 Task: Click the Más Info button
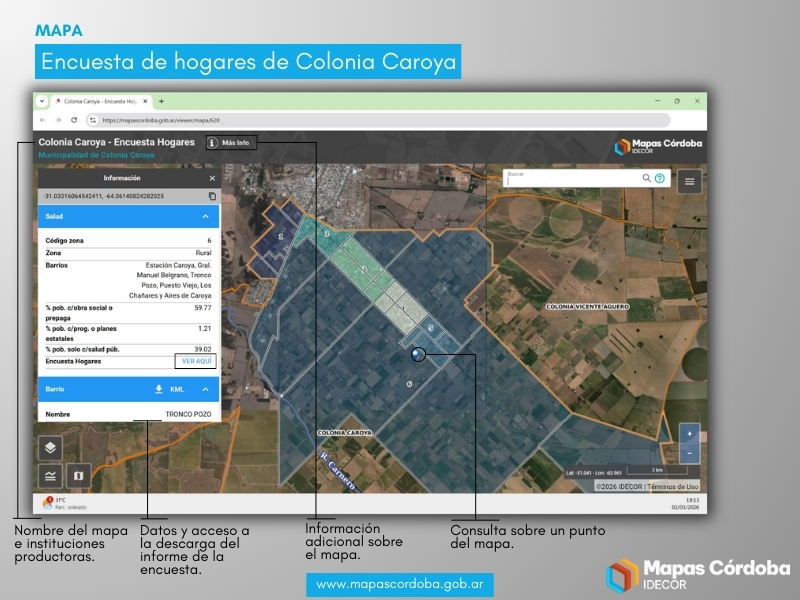click(x=231, y=143)
